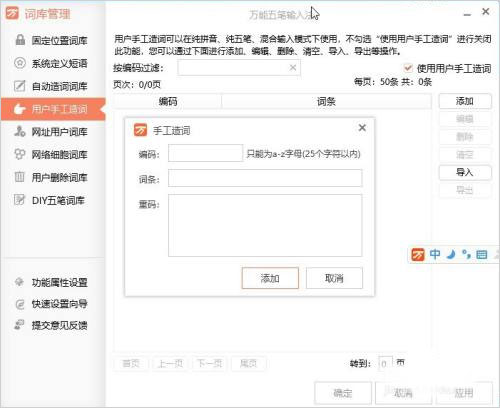Click the 重码 text area
Screen dimensions: 500x408
pyautogui.click(x=265, y=225)
